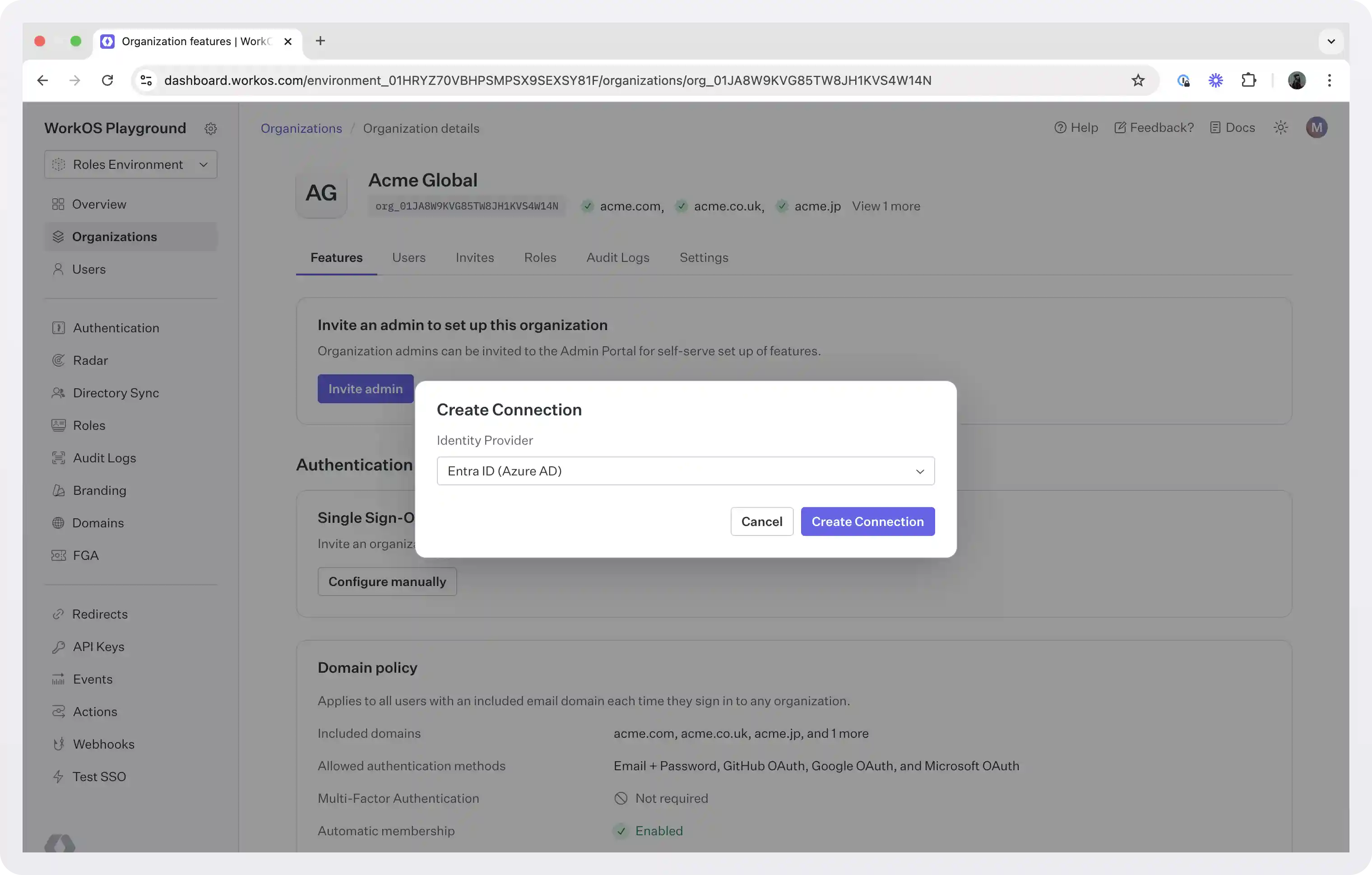Close the Organization features browser tab
The height and width of the screenshot is (875, 1372).
[288, 42]
